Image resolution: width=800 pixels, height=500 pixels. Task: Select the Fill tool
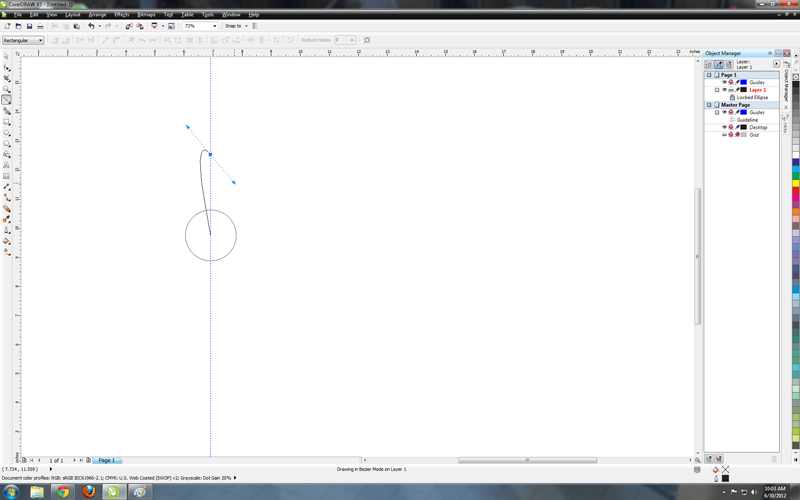click(7, 241)
